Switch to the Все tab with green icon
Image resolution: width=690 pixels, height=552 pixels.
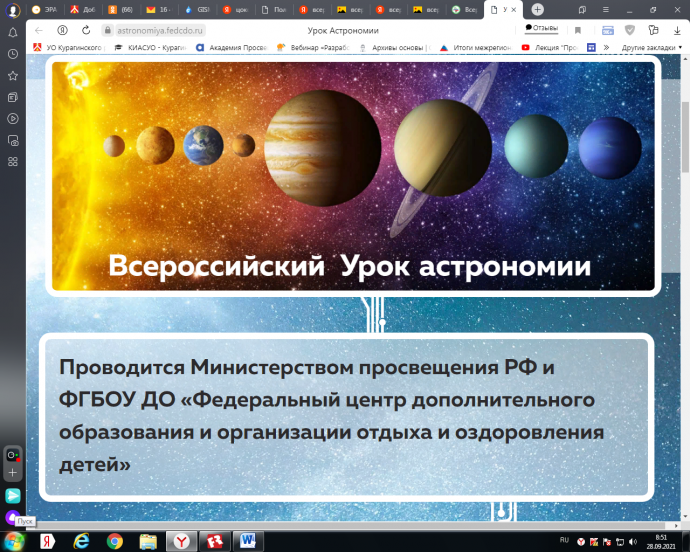pos(464,10)
